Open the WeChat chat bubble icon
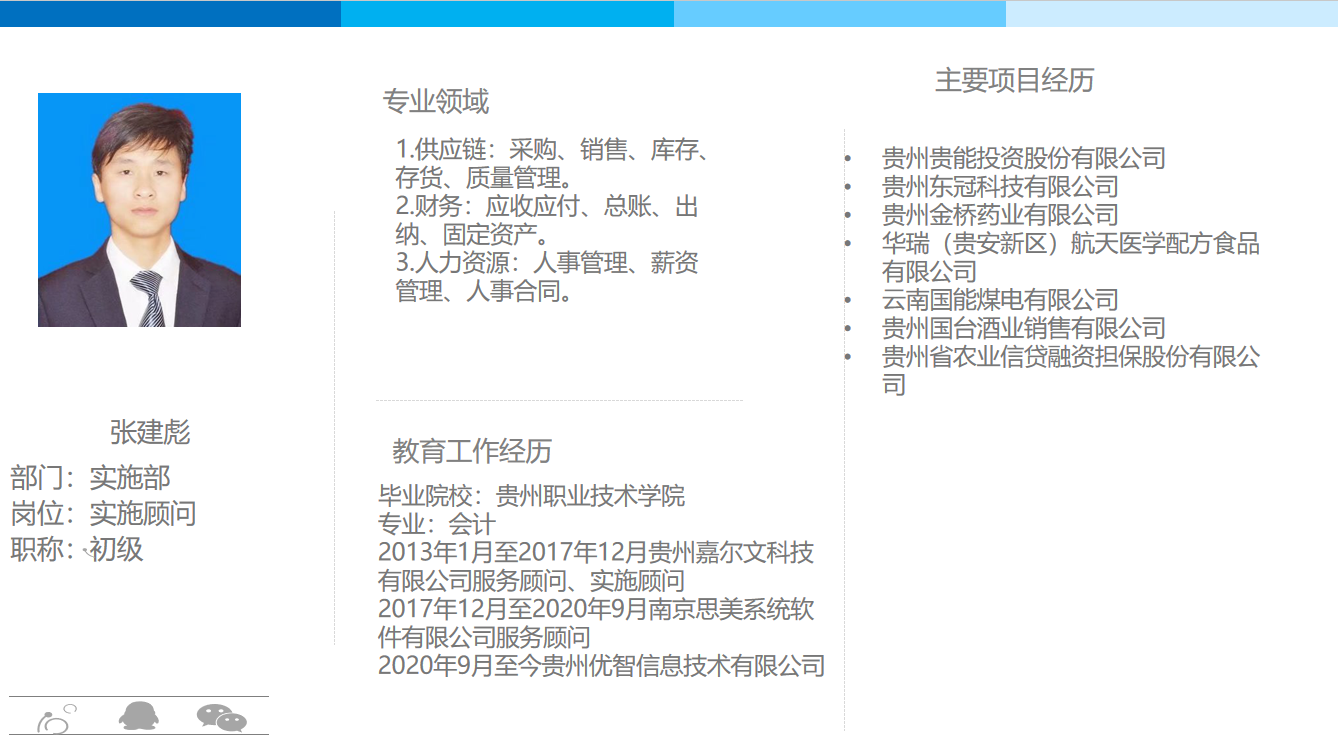The height and width of the screenshot is (753, 1338). coord(221,717)
